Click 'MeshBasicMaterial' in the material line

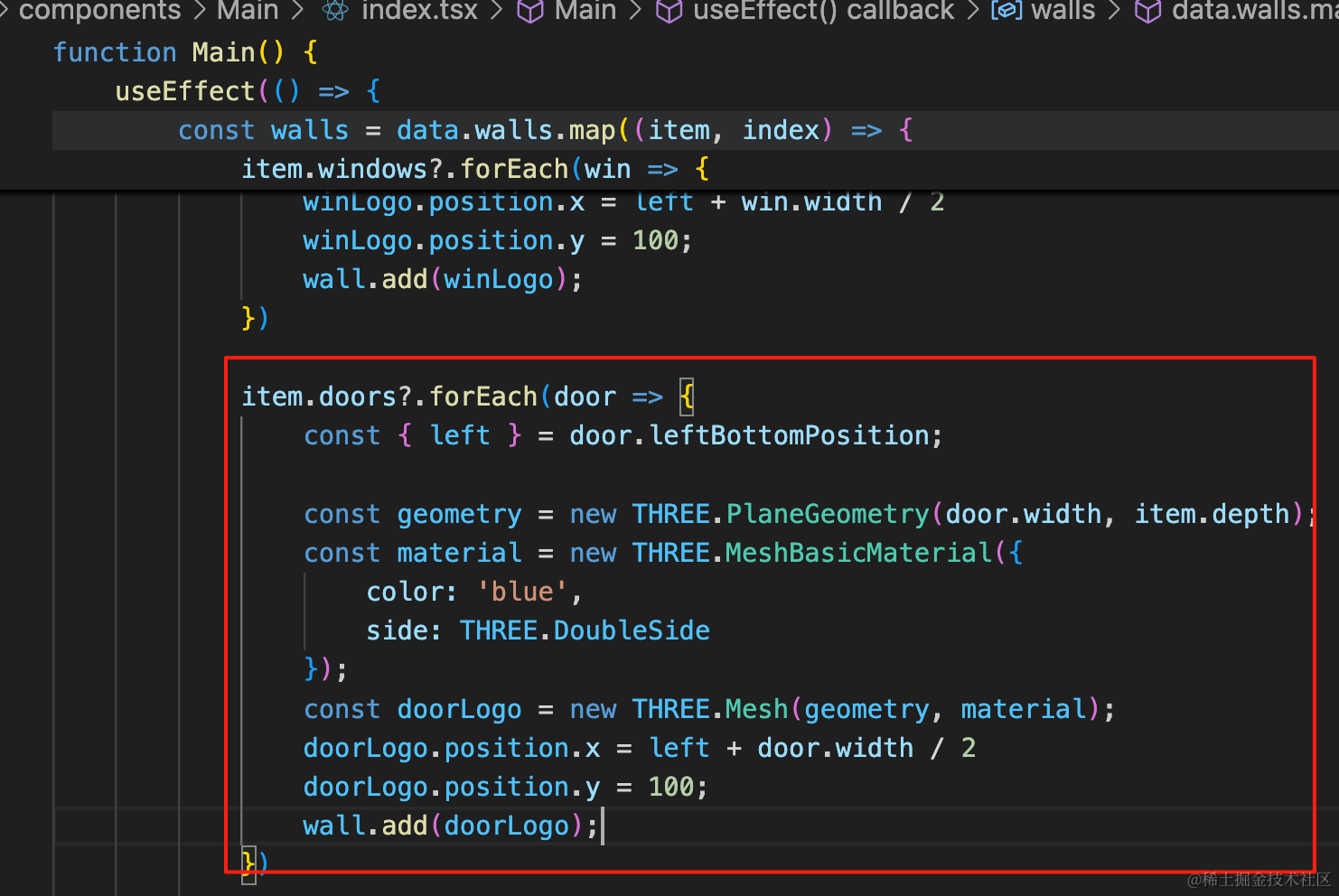(859, 553)
